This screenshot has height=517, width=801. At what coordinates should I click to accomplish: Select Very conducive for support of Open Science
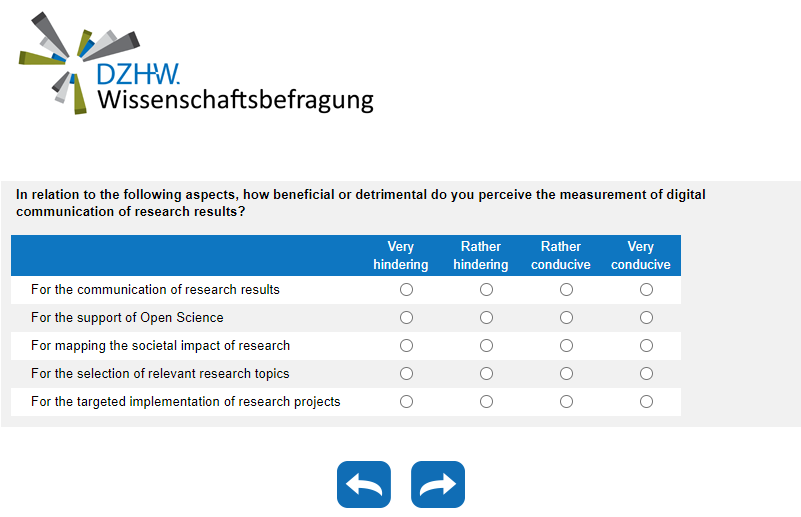point(646,318)
